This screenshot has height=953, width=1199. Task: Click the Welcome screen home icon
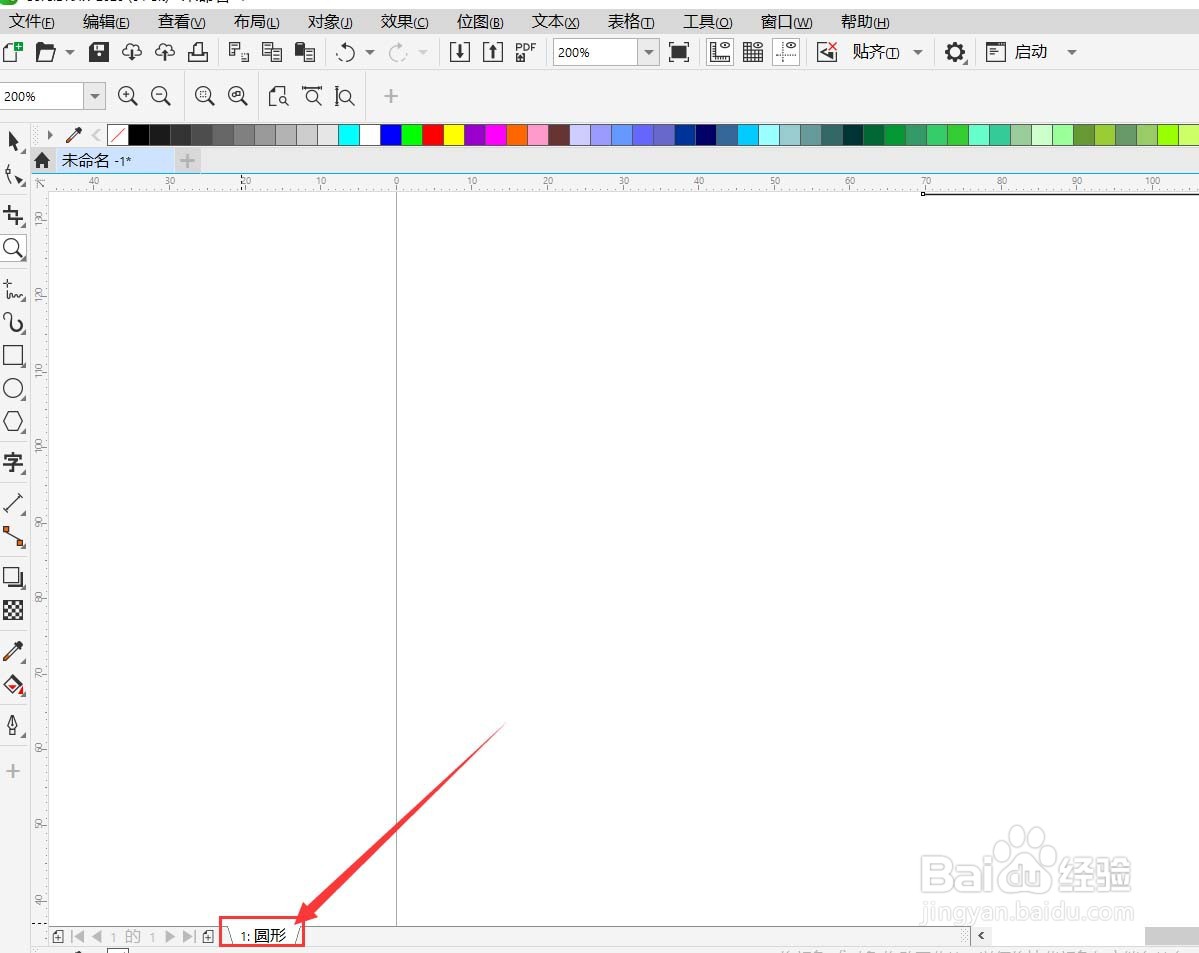click(x=42, y=160)
